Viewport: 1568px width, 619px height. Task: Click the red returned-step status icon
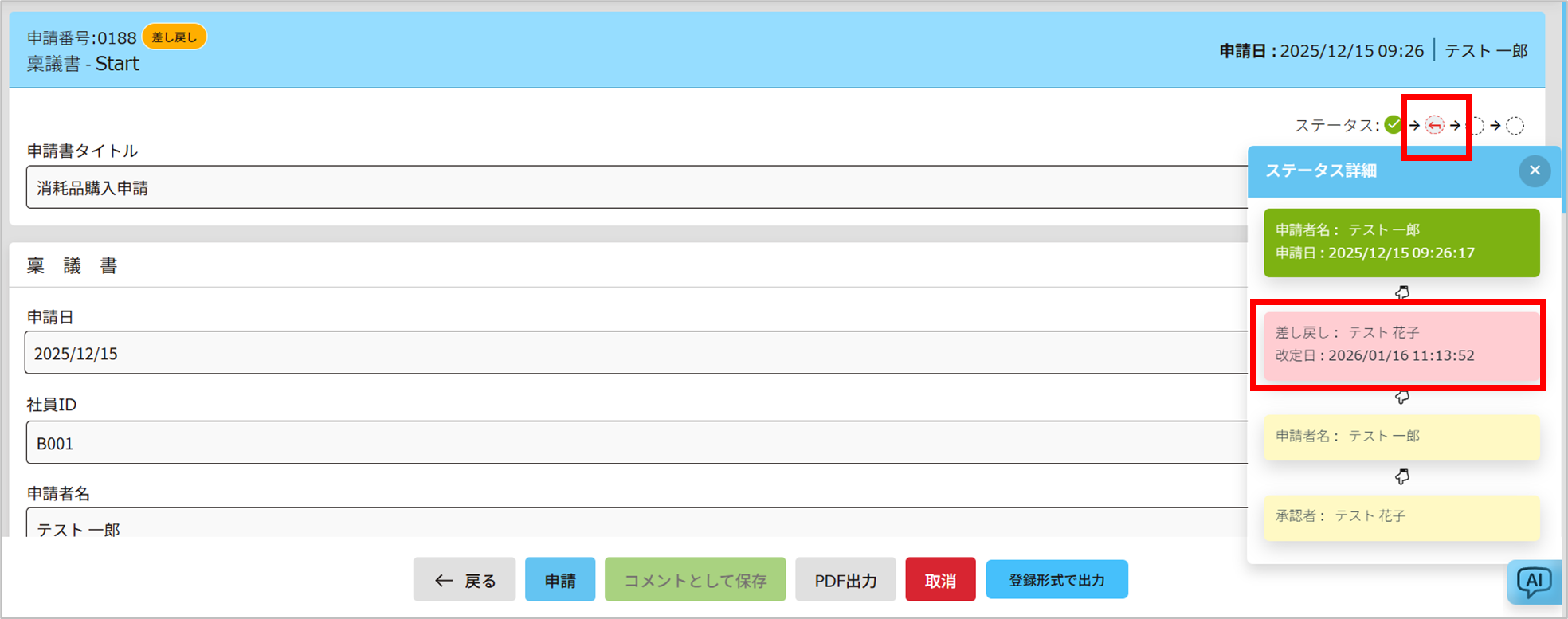[x=1434, y=125]
